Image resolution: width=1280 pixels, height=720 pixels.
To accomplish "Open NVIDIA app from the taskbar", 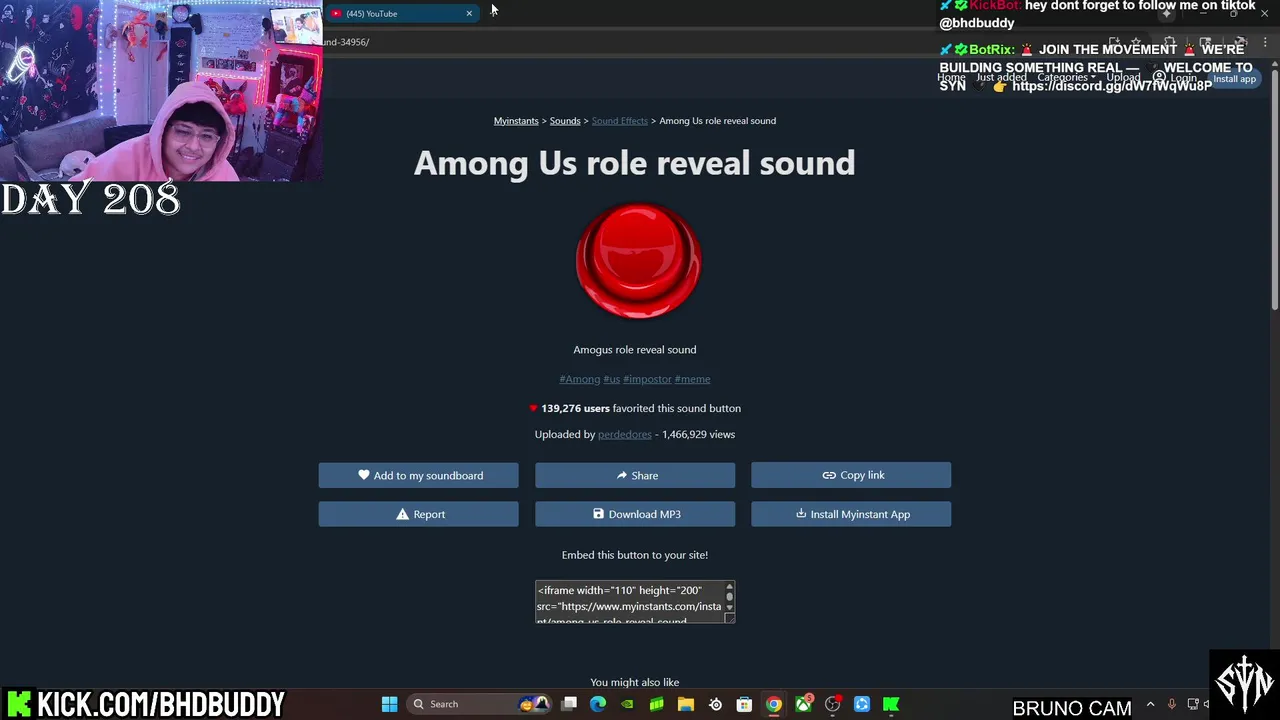I will pos(627,704).
